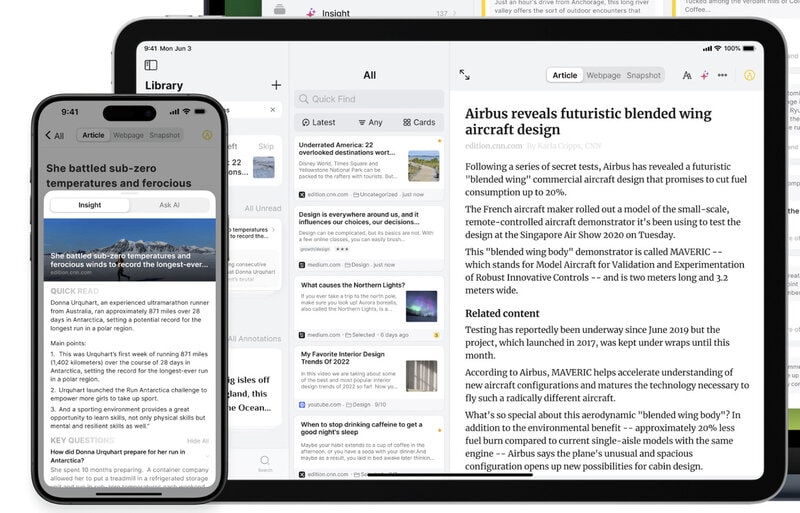800x513 pixels.
Task: Open text appearance (AA) settings on iPad
Action: tap(687, 75)
